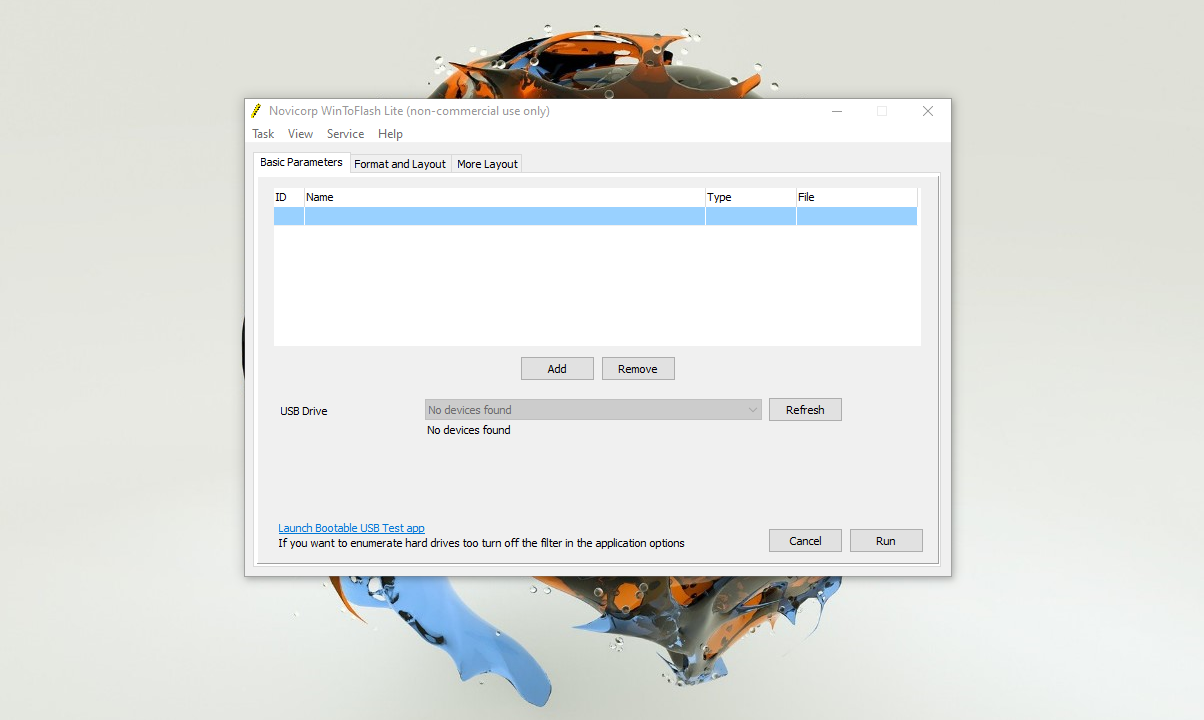The image size is (1204, 720).
Task: Open the Task menu
Action: click(263, 134)
